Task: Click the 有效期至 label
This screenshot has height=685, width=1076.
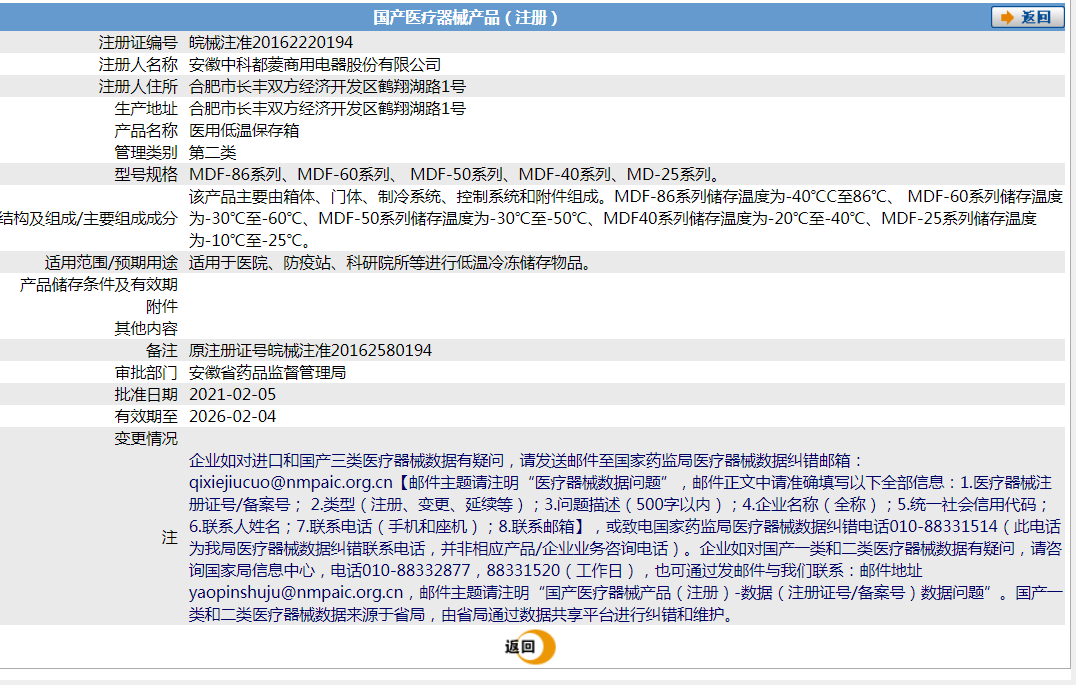Action: tap(146, 416)
